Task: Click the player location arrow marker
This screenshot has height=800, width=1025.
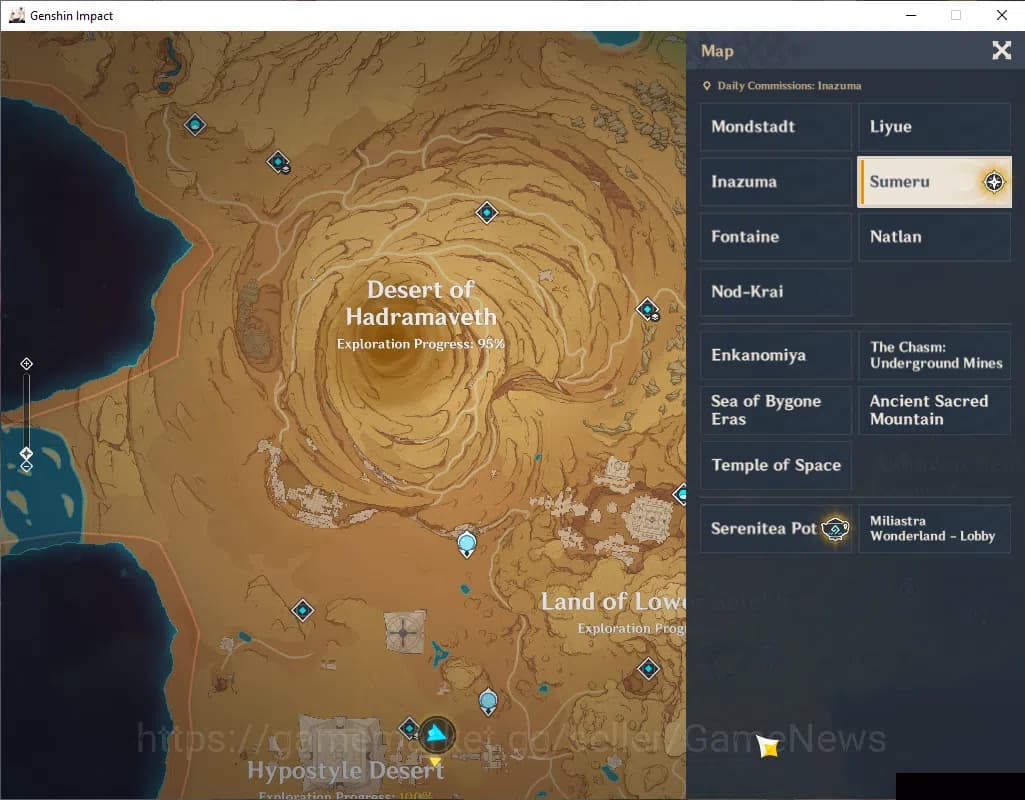Action: coord(436,735)
